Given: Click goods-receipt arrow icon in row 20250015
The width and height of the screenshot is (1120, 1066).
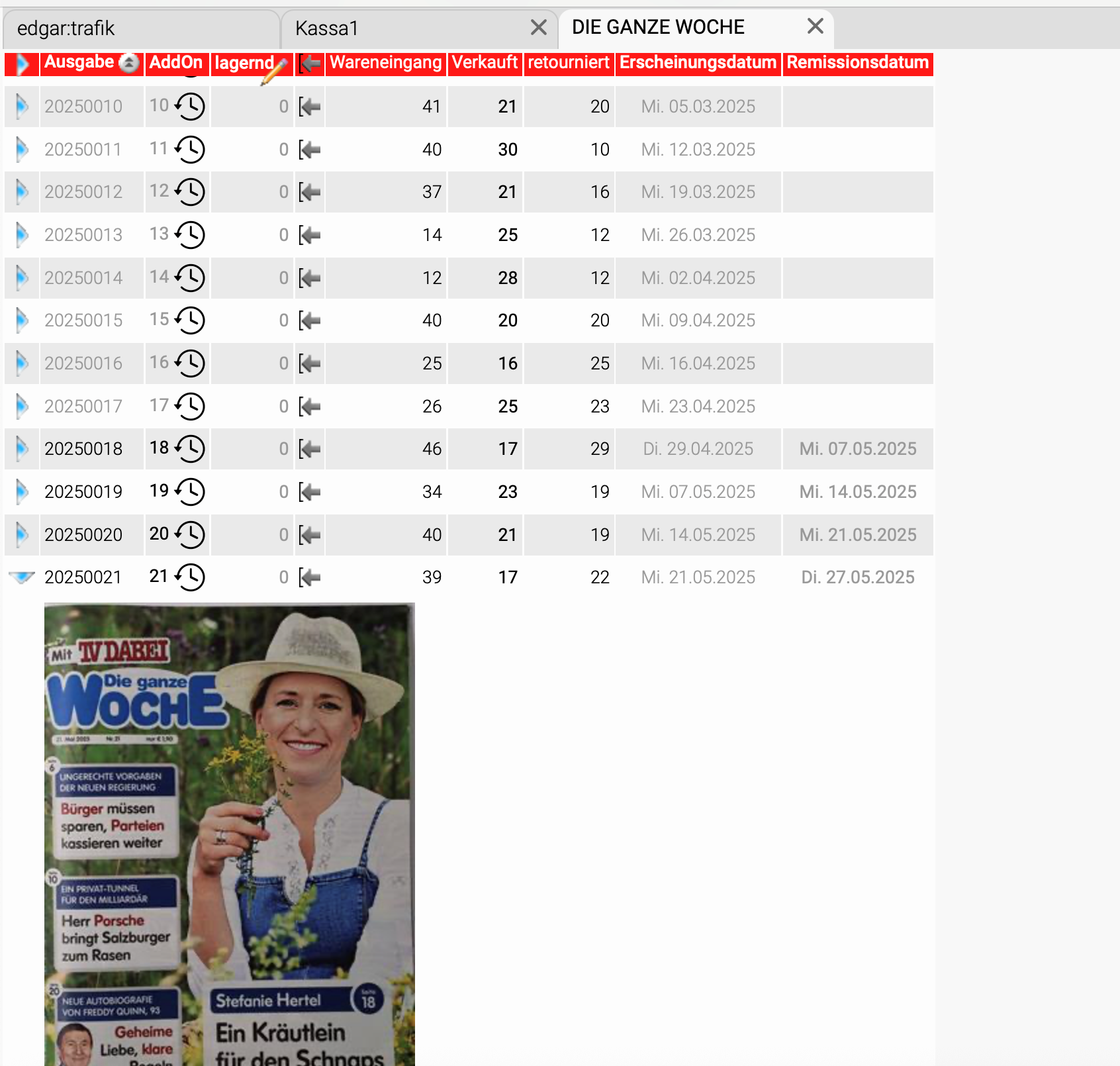Looking at the screenshot, I should point(310,320).
